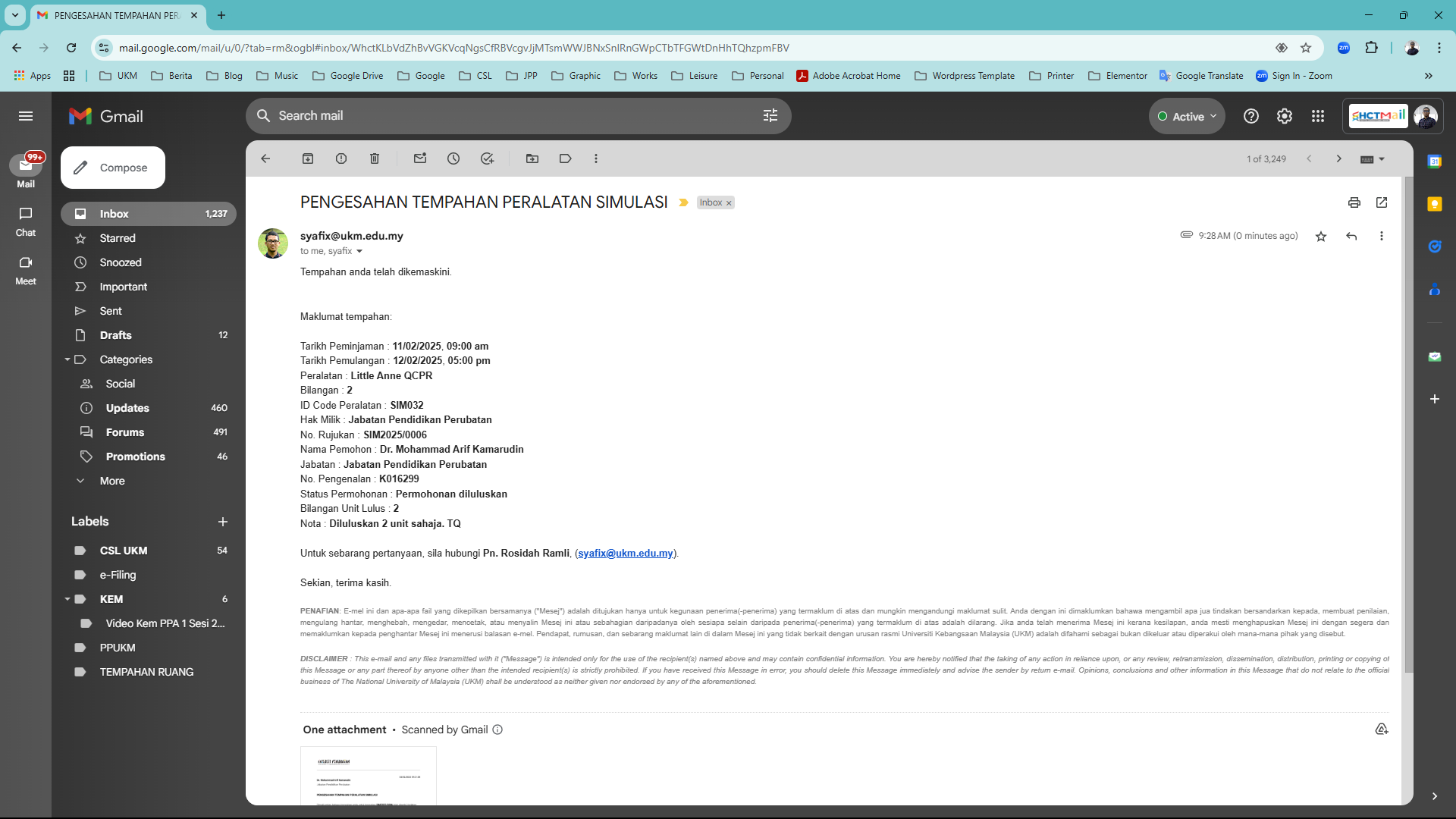This screenshot has width=1456, height=819.
Task: Open the CSL UKM label
Action: [x=124, y=551]
